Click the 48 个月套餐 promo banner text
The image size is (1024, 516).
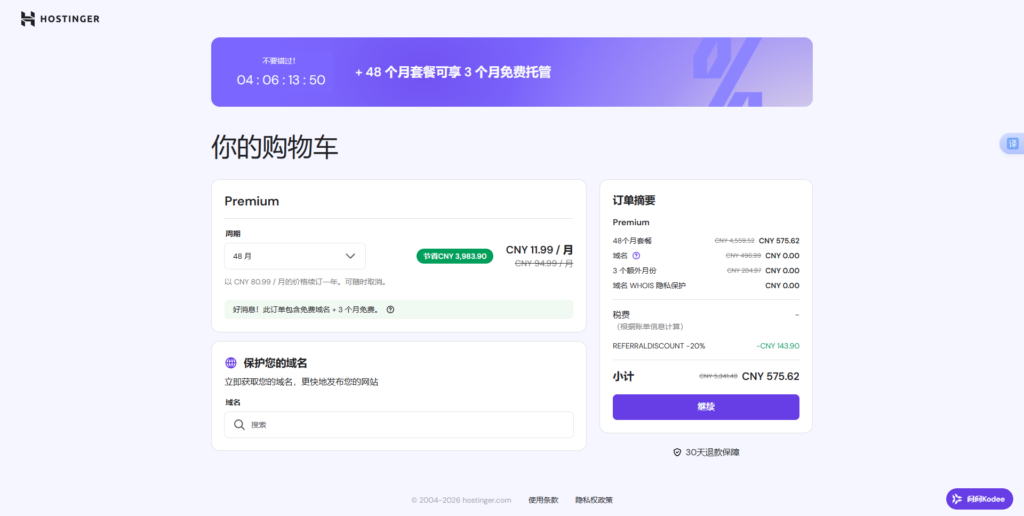(x=453, y=72)
